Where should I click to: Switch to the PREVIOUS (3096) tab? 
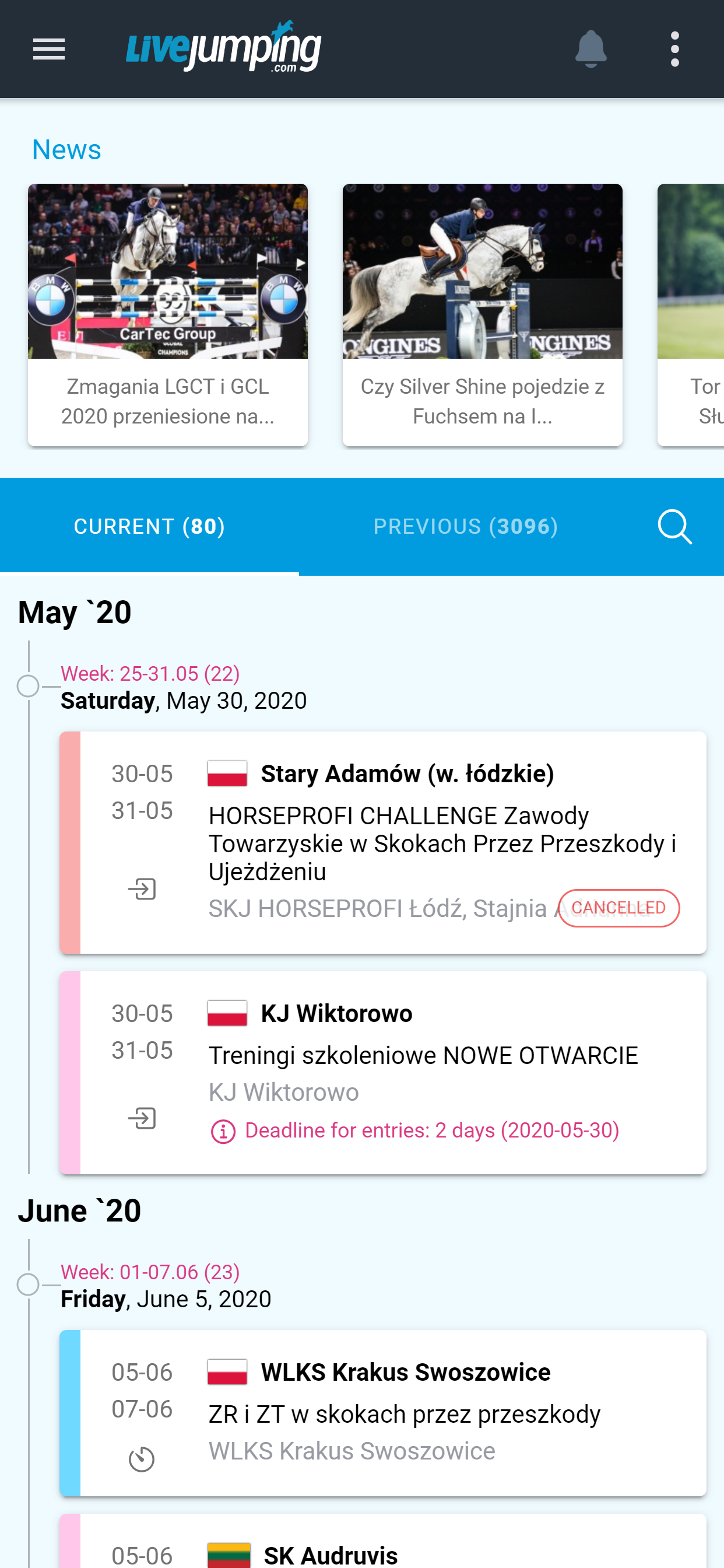pos(465,527)
